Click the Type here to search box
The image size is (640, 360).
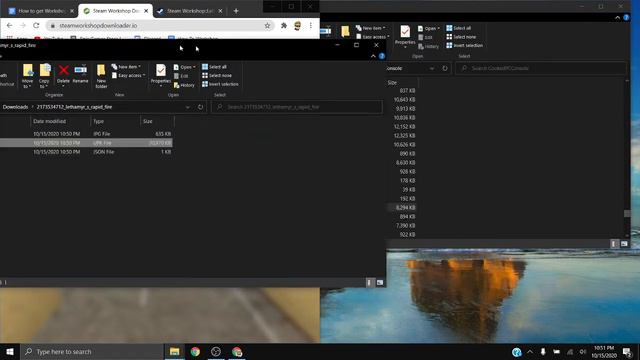click(92, 351)
